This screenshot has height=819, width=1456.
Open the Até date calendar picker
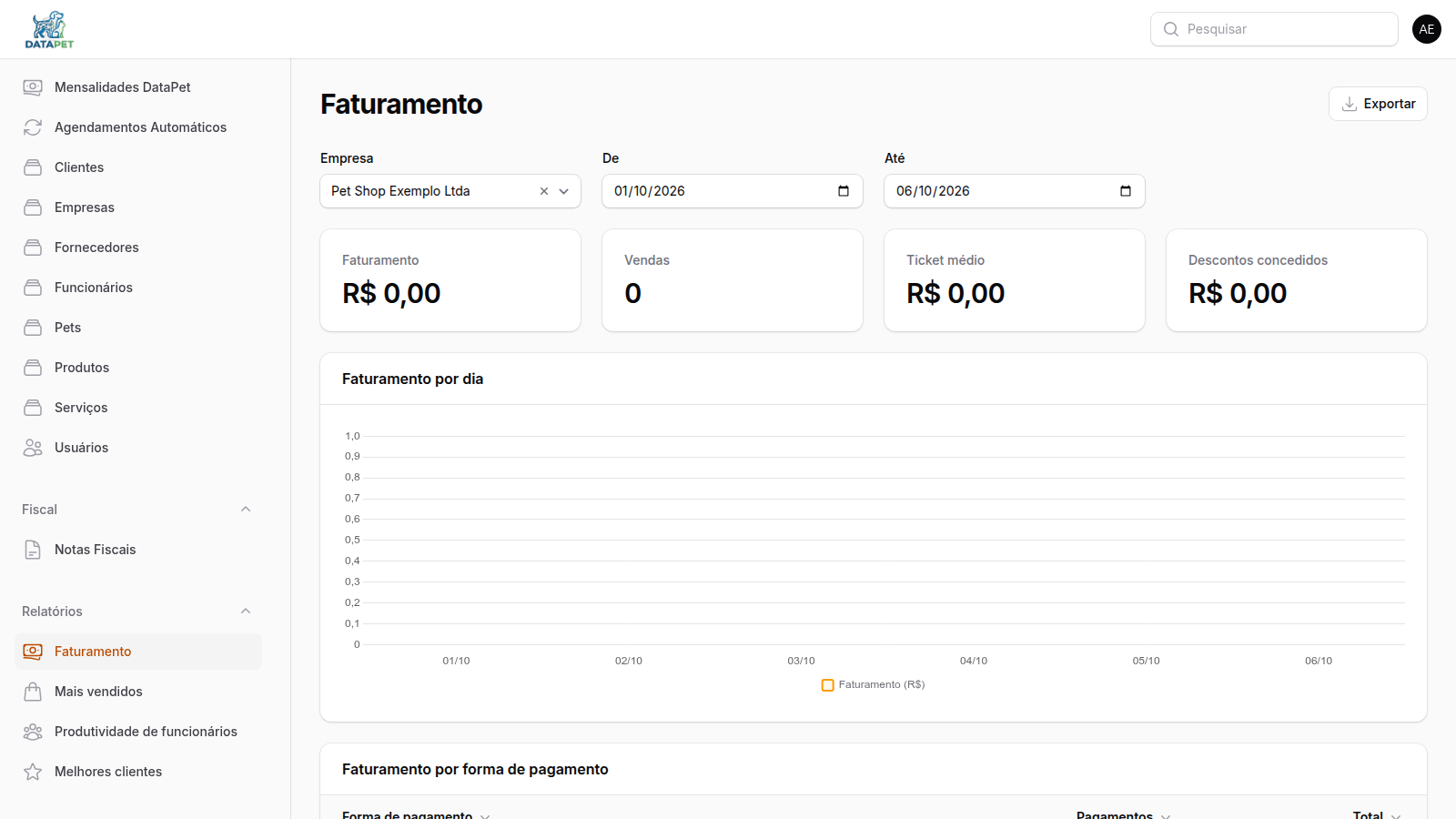(x=1126, y=191)
